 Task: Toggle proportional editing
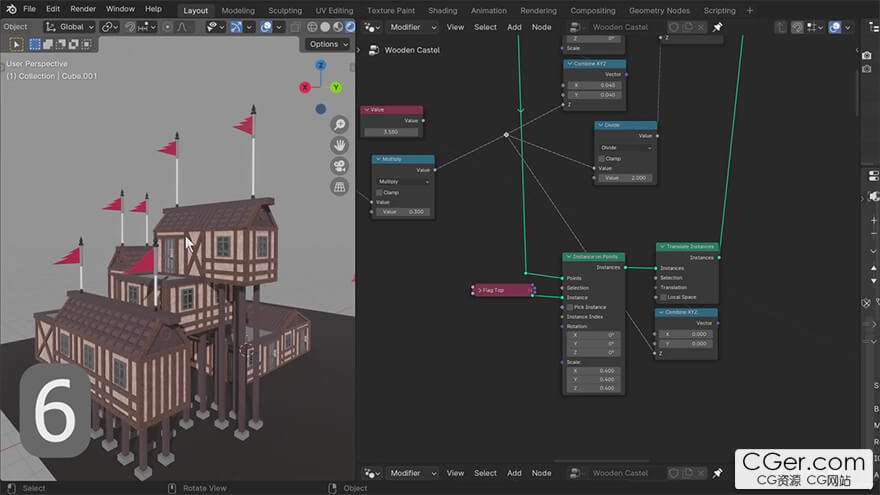167,27
